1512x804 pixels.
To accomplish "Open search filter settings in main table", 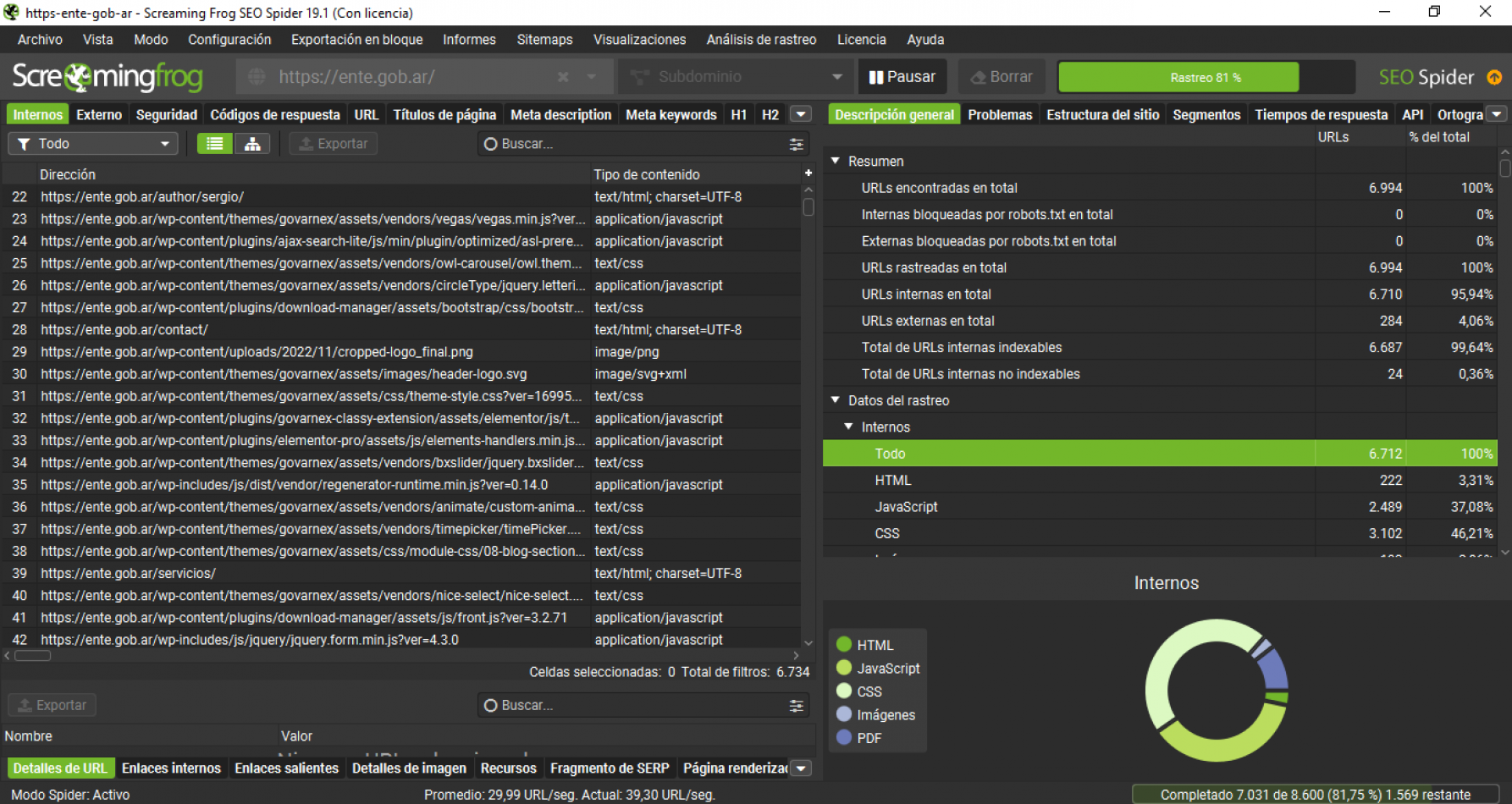I will click(x=796, y=144).
